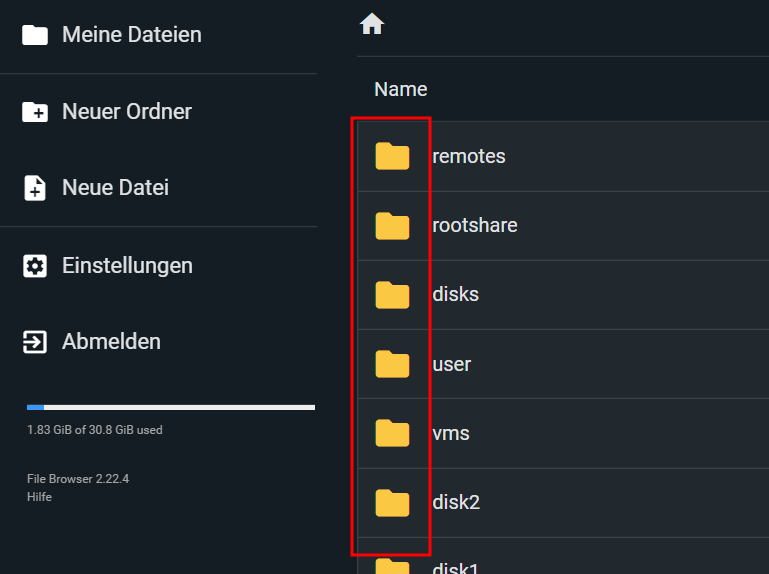Click the Abmelden label to log out
769x574 pixels.
tap(111, 341)
